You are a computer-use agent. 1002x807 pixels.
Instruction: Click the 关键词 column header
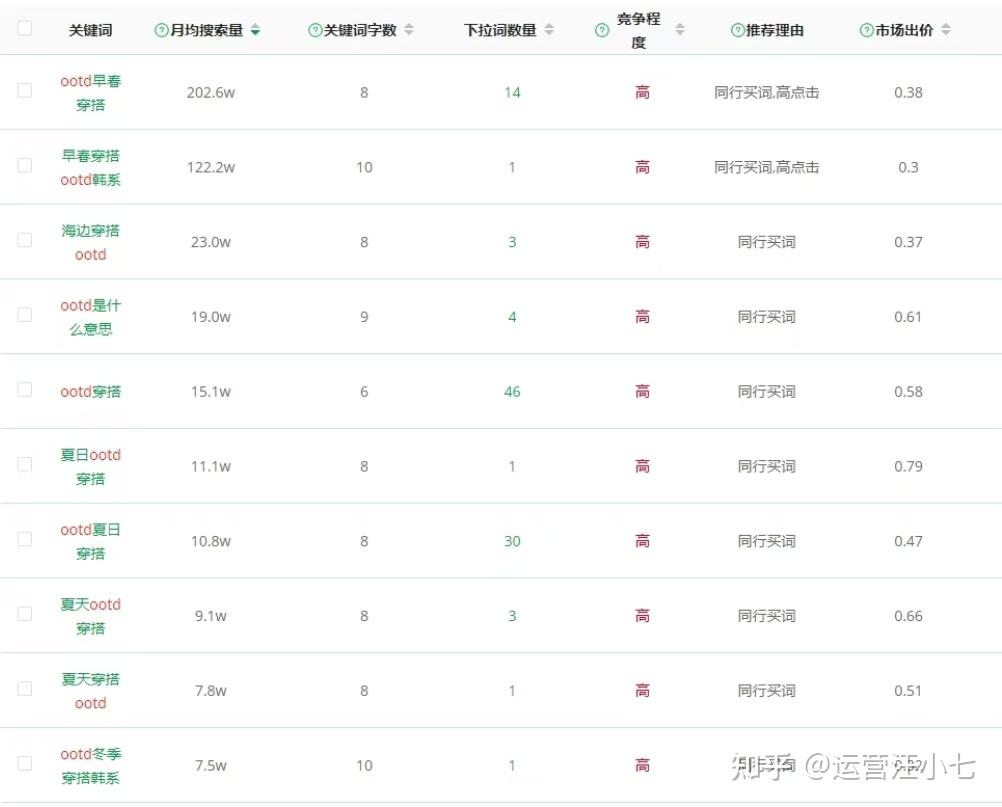pyautogui.click(x=90, y=30)
